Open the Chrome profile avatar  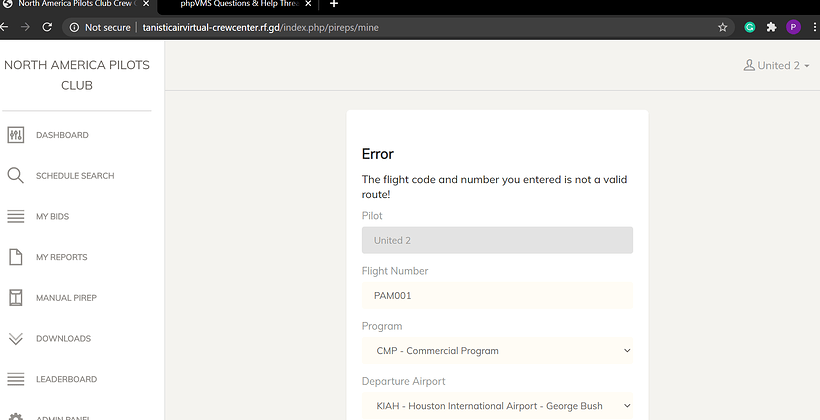click(x=794, y=27)
